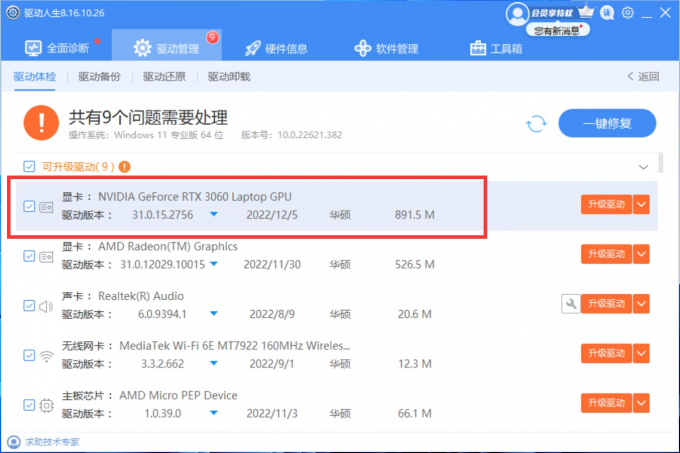Click 升级驱动 for MediaTek Wi-Fi

point(606,354)
